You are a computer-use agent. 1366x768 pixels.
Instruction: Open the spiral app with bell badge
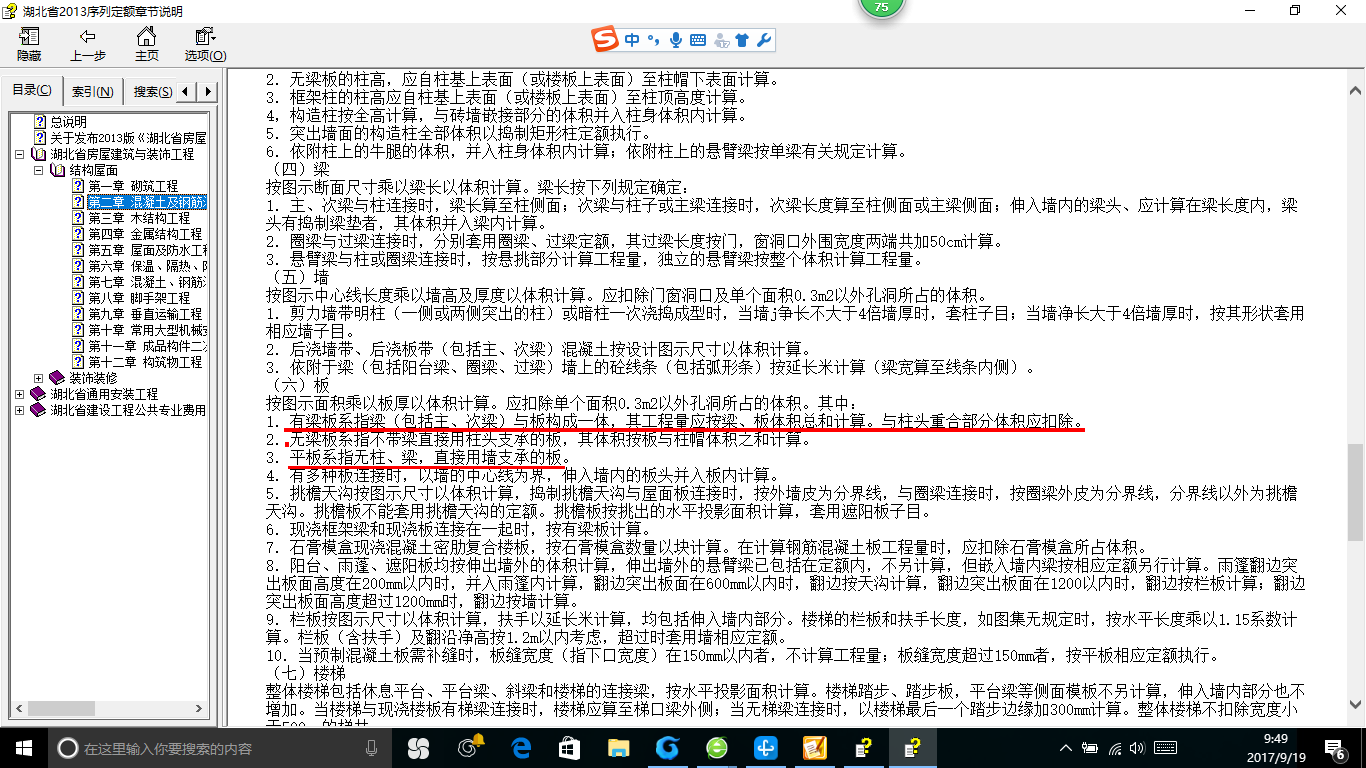coord(470,748)
